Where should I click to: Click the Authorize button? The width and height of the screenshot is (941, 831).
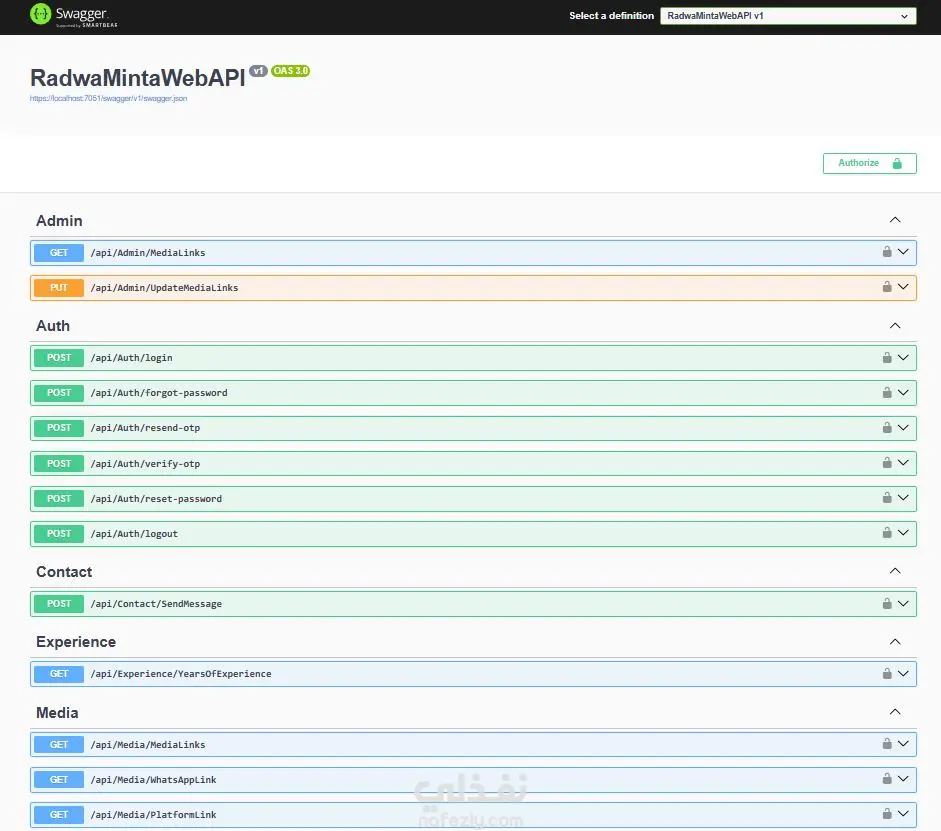(870, 163)
